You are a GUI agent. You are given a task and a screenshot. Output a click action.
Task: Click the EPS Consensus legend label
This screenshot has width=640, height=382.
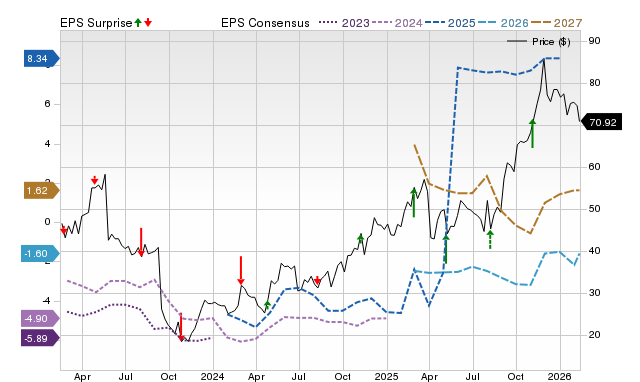(x=265, y=23)
